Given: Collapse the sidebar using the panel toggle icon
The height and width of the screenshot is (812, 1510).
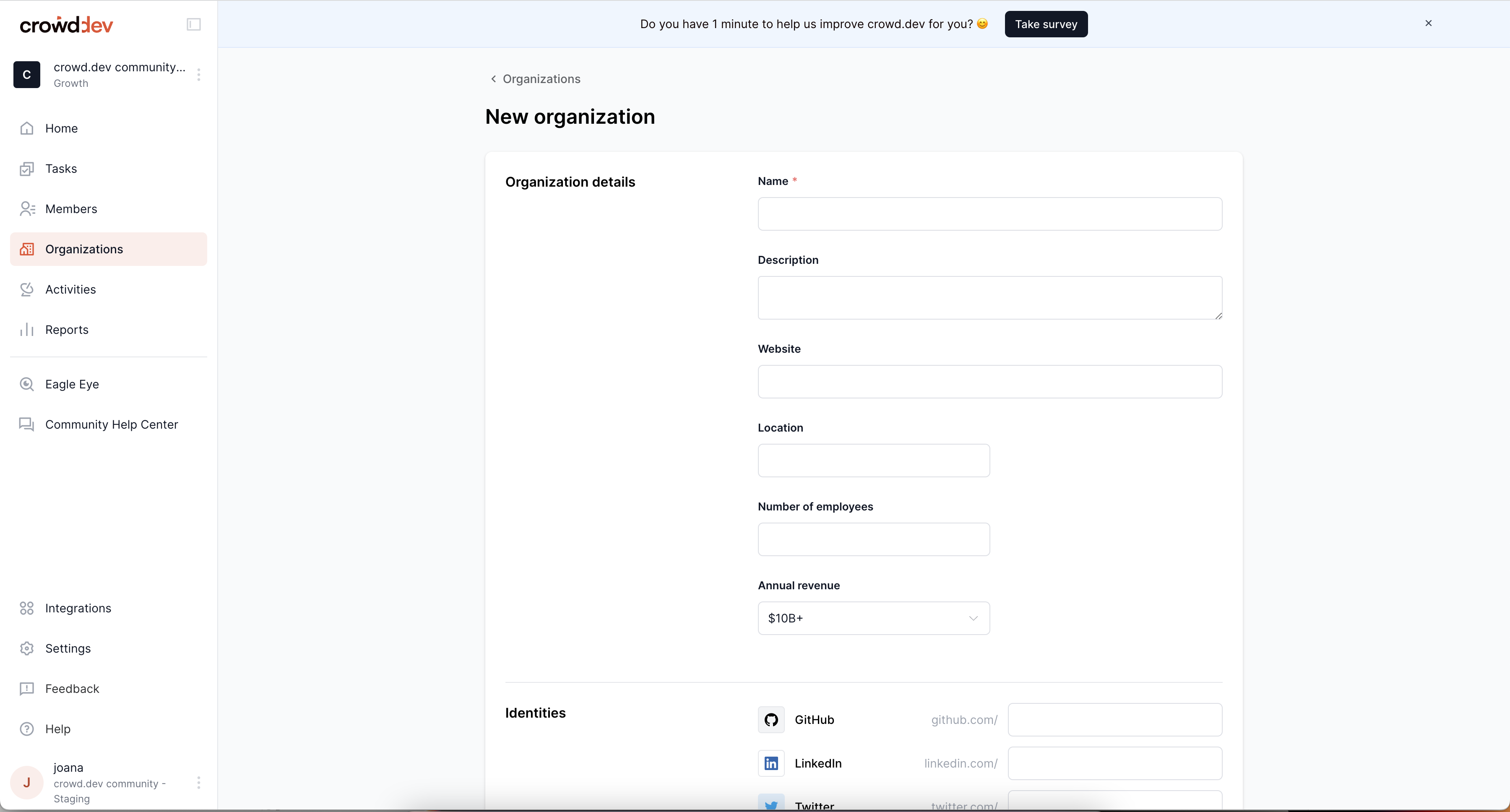Looking at the screenshot, I should 193,25.
